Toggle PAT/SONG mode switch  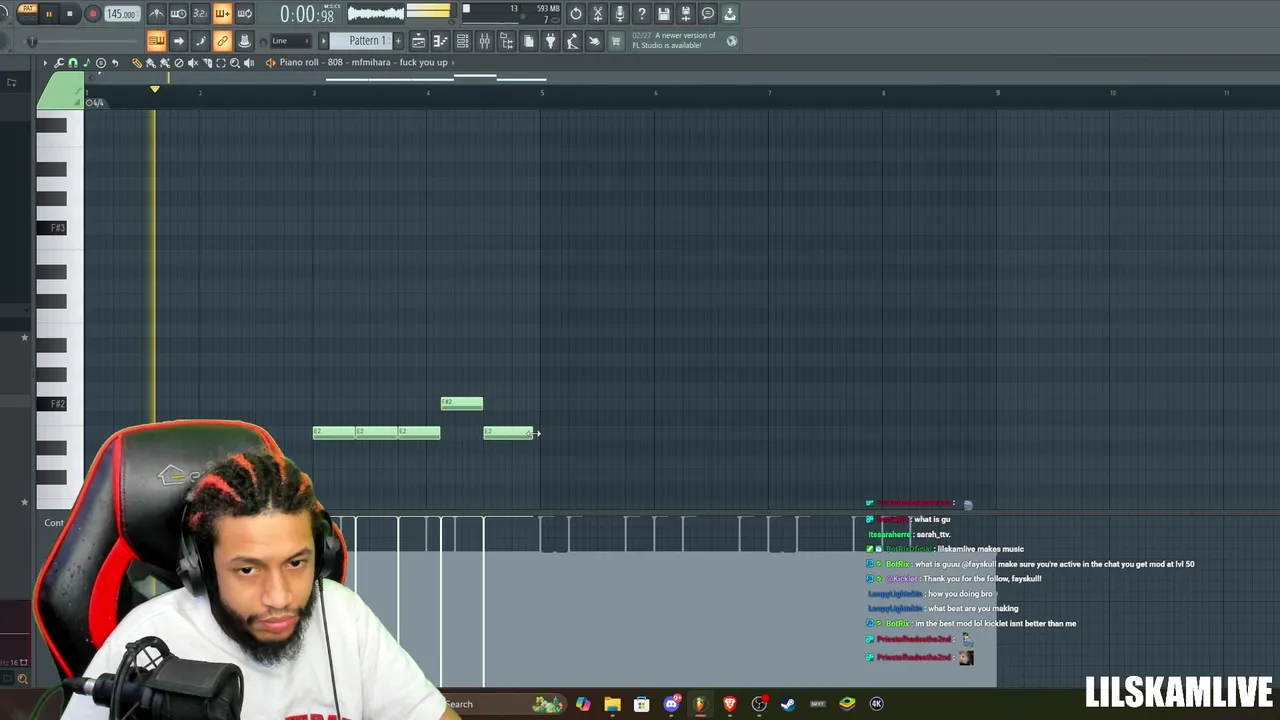[x=27, y=12]
